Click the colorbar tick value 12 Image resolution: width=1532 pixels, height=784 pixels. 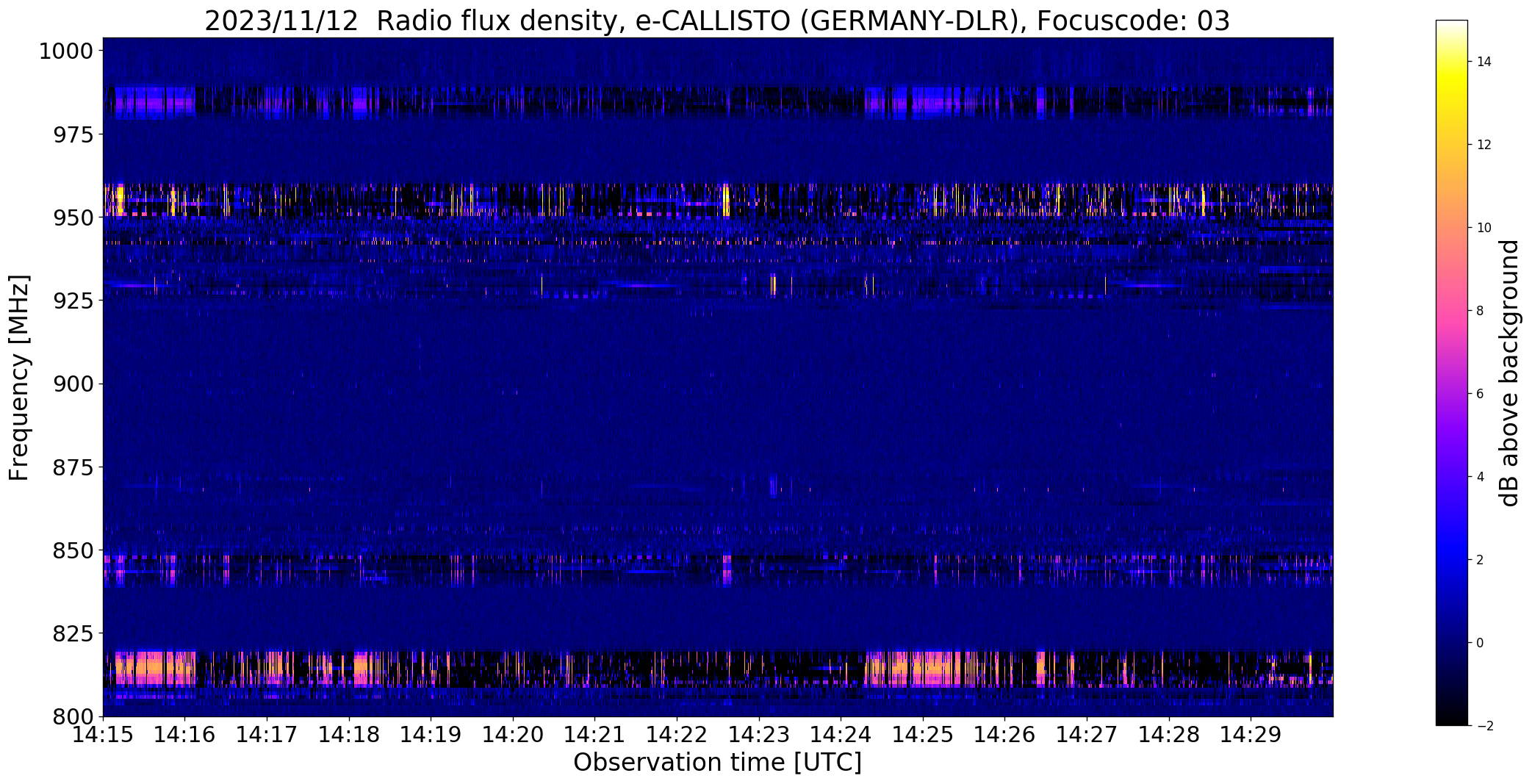click(1484, 145)
